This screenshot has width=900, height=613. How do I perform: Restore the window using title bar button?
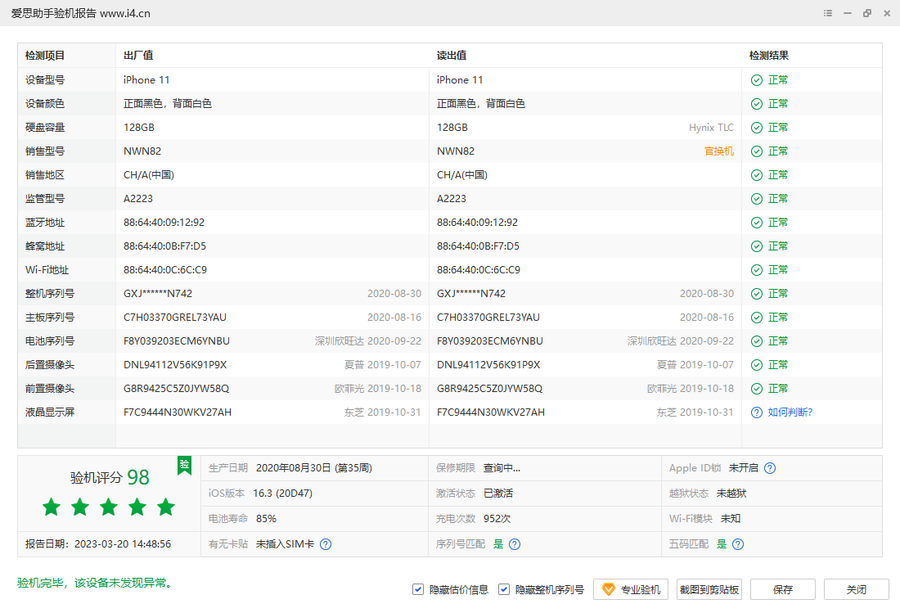click(866, 13)
